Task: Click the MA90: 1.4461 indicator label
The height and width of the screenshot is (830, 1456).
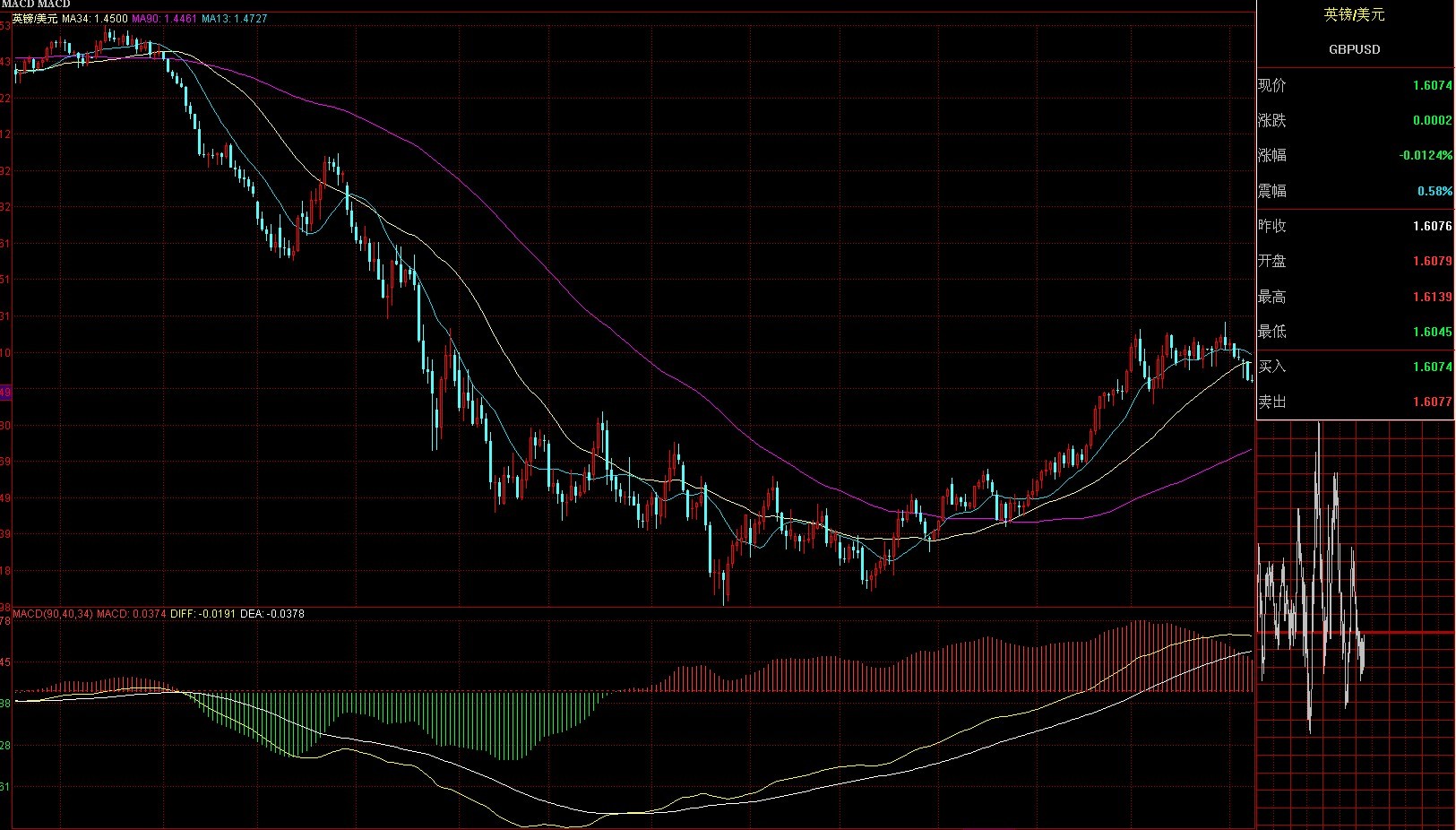Action: tap(165, 18)
